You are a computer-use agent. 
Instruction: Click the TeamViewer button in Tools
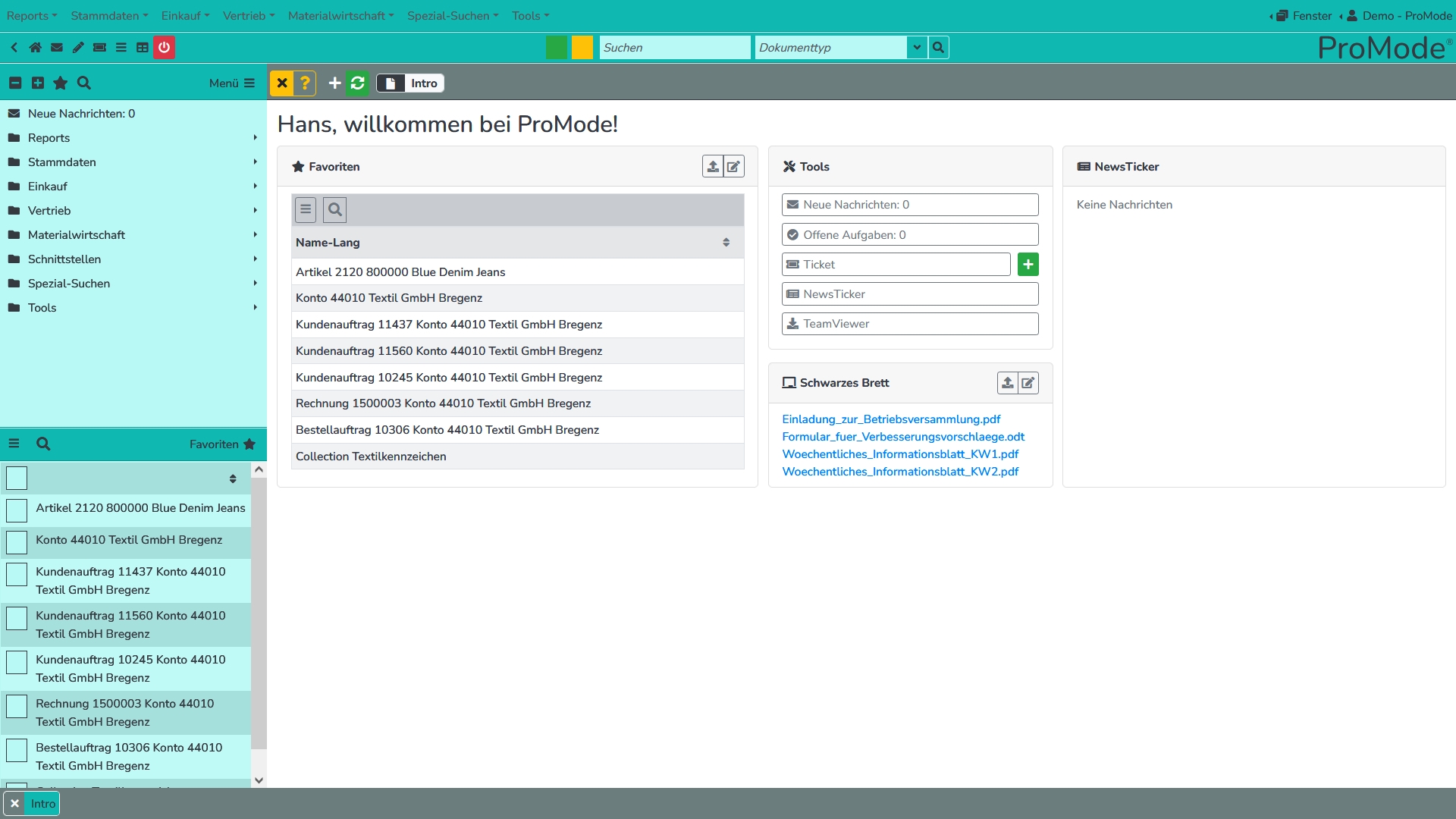[x=909, y=324]
